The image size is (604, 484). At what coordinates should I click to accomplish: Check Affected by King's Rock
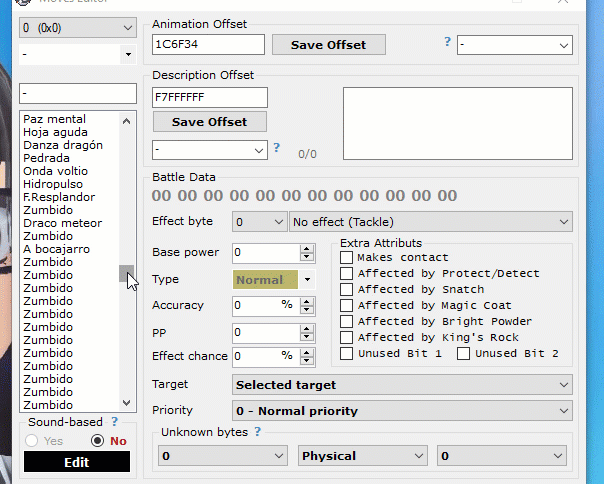point(346,338)
